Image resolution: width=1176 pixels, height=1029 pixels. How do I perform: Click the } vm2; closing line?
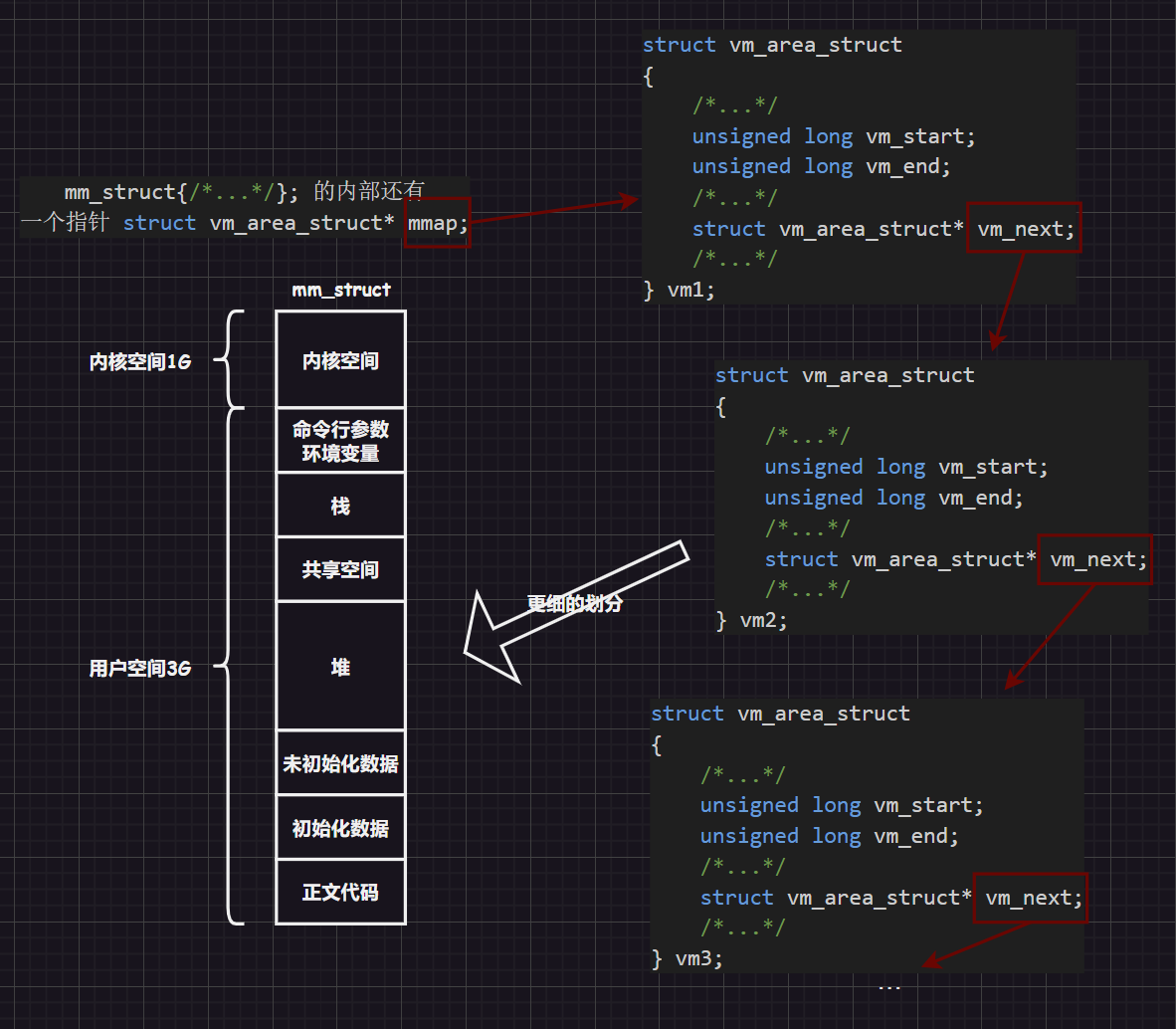click(751, 621)
